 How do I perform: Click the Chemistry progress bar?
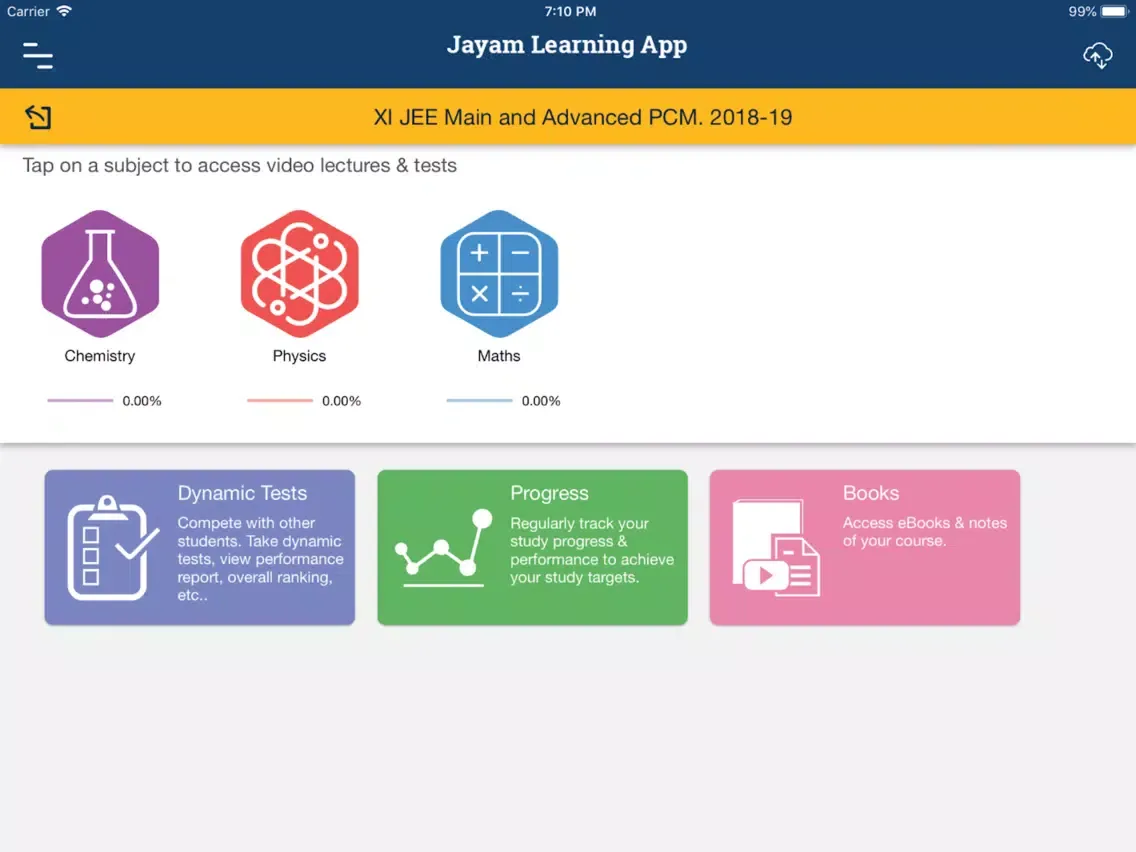coord(79,400)
